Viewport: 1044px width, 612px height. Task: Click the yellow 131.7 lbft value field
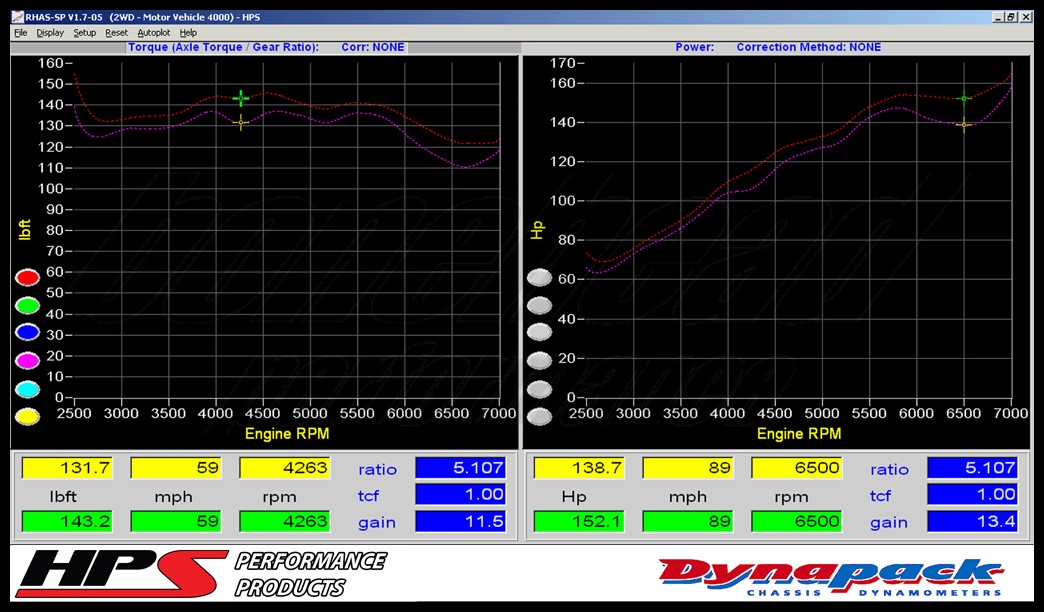coord(67,467)
